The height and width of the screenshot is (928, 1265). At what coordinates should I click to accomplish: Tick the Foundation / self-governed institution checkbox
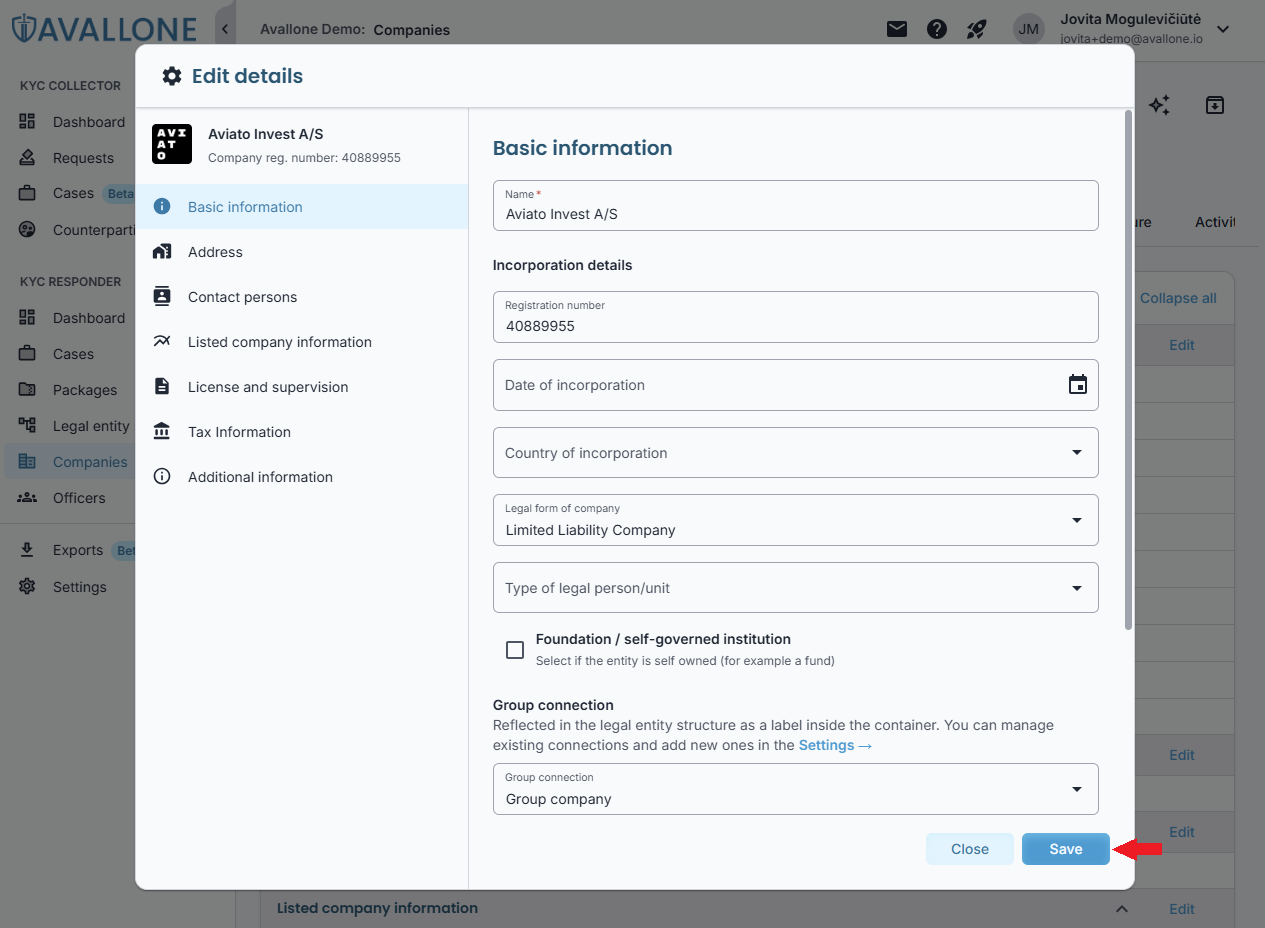point(515,650)
